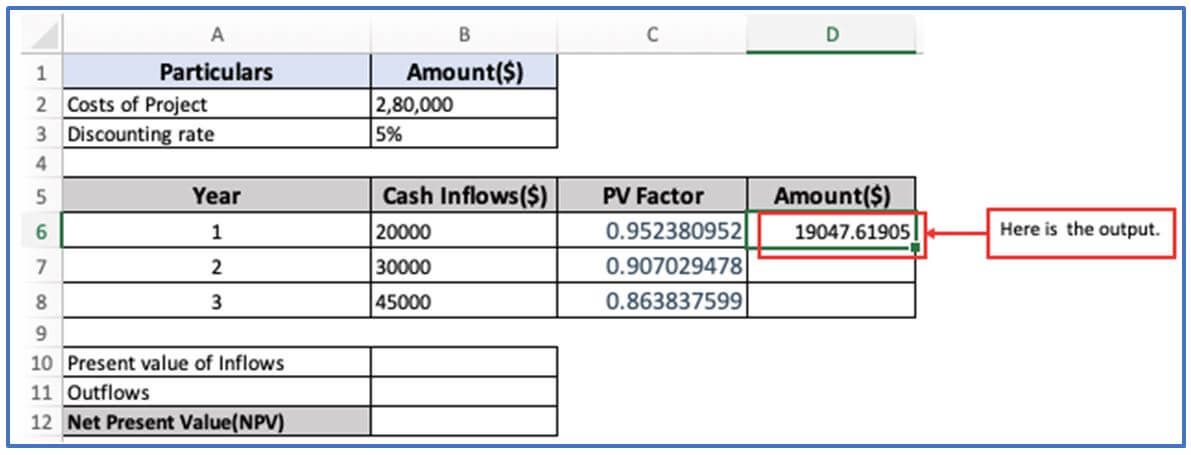Select the Costs of Project cell
1191x455 pixels.
[x=216, y=104]
